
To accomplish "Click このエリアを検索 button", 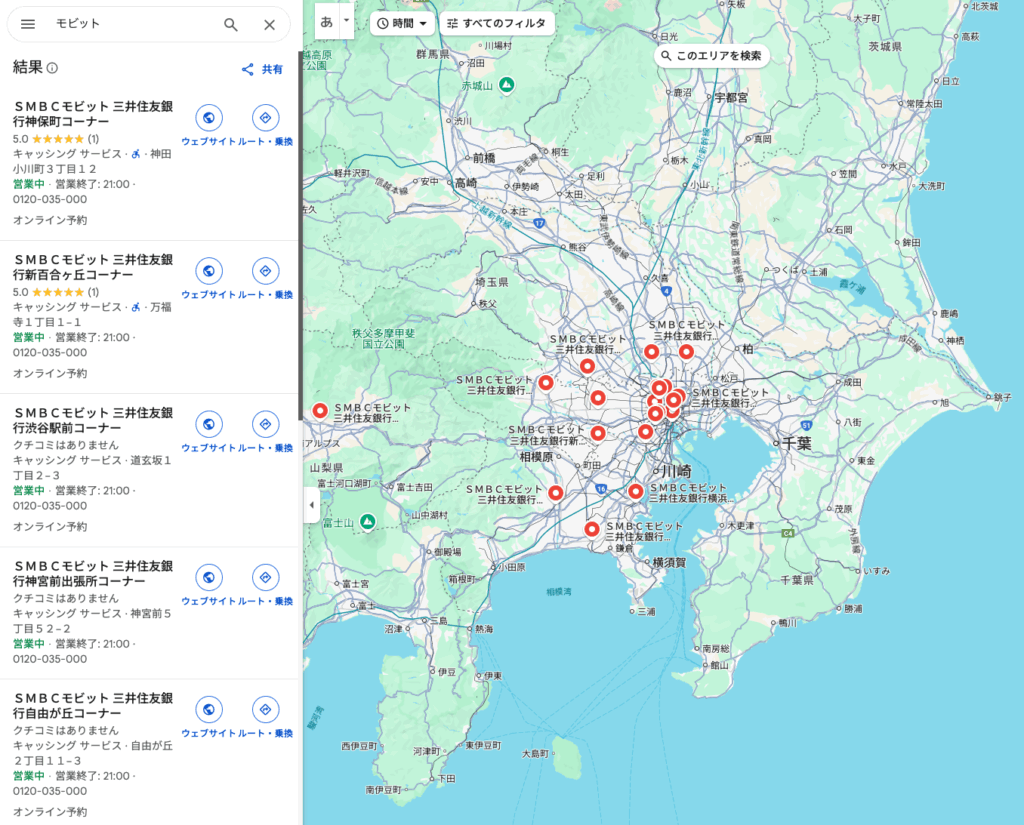I will coord(712,56).
